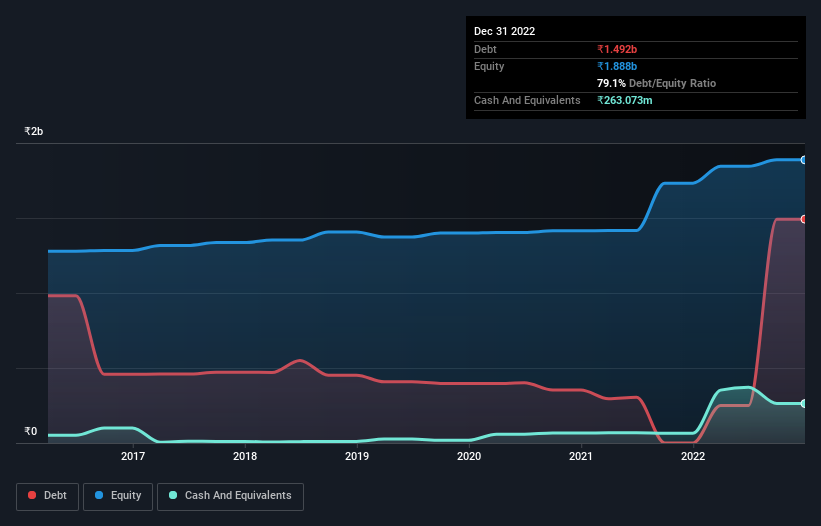821x526 pixels.
Task: Click the 2018 axis label
Action: [x=245, y=456]
